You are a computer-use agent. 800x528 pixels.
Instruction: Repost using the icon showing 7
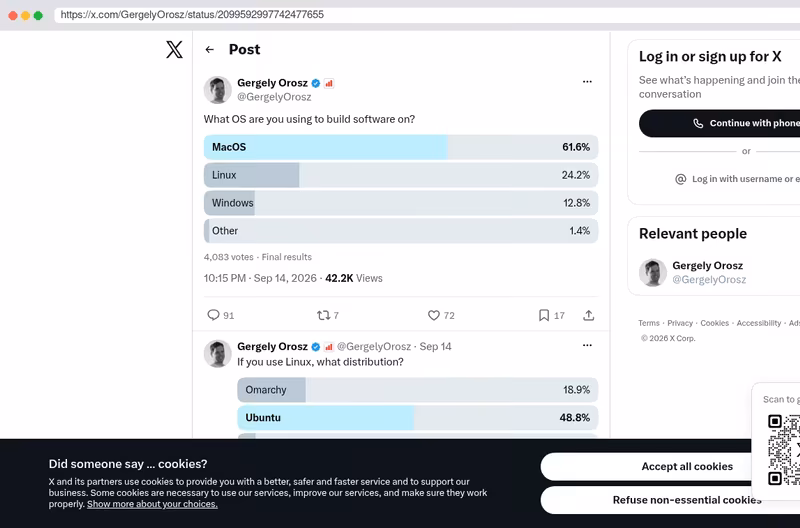coord(323,315)
